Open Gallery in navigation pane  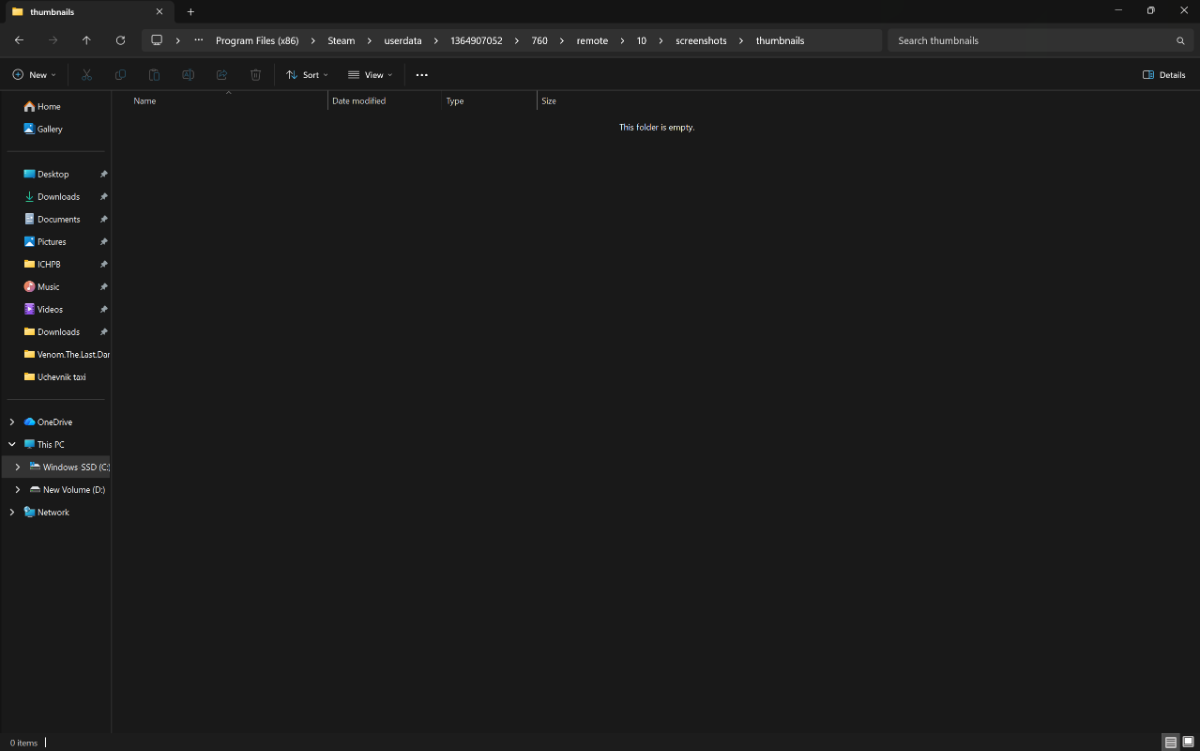pos(49,129)
